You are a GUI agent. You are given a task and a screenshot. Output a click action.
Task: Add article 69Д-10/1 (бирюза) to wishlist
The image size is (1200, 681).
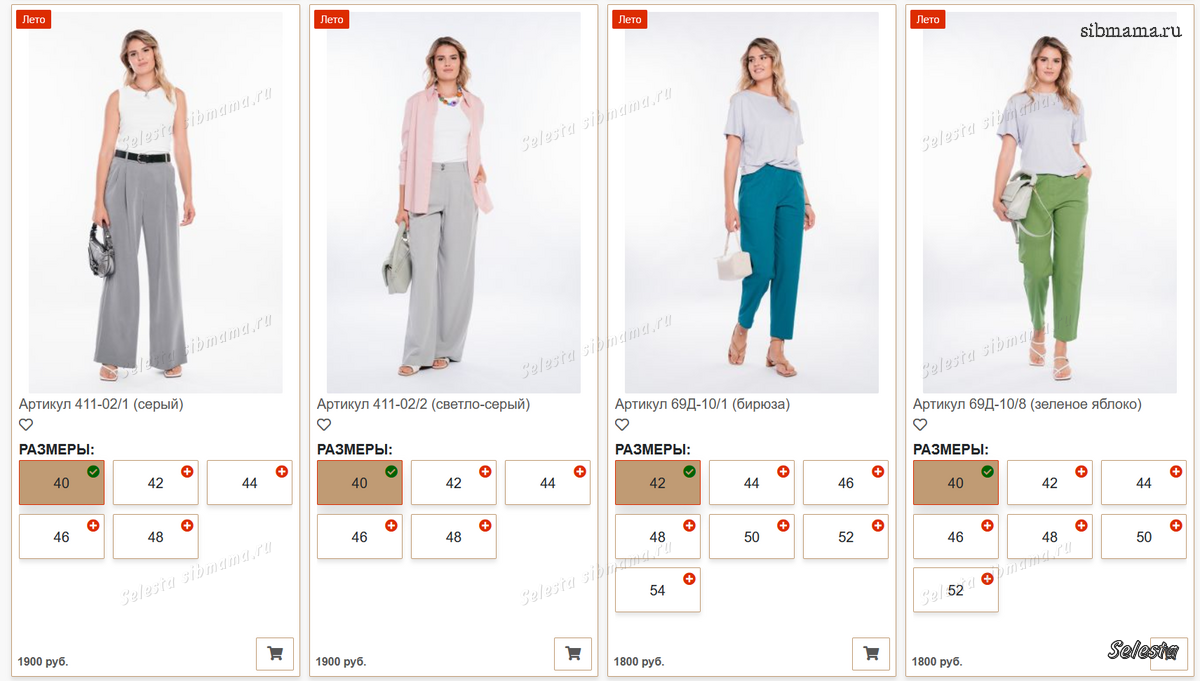click(x=622, y=425)
